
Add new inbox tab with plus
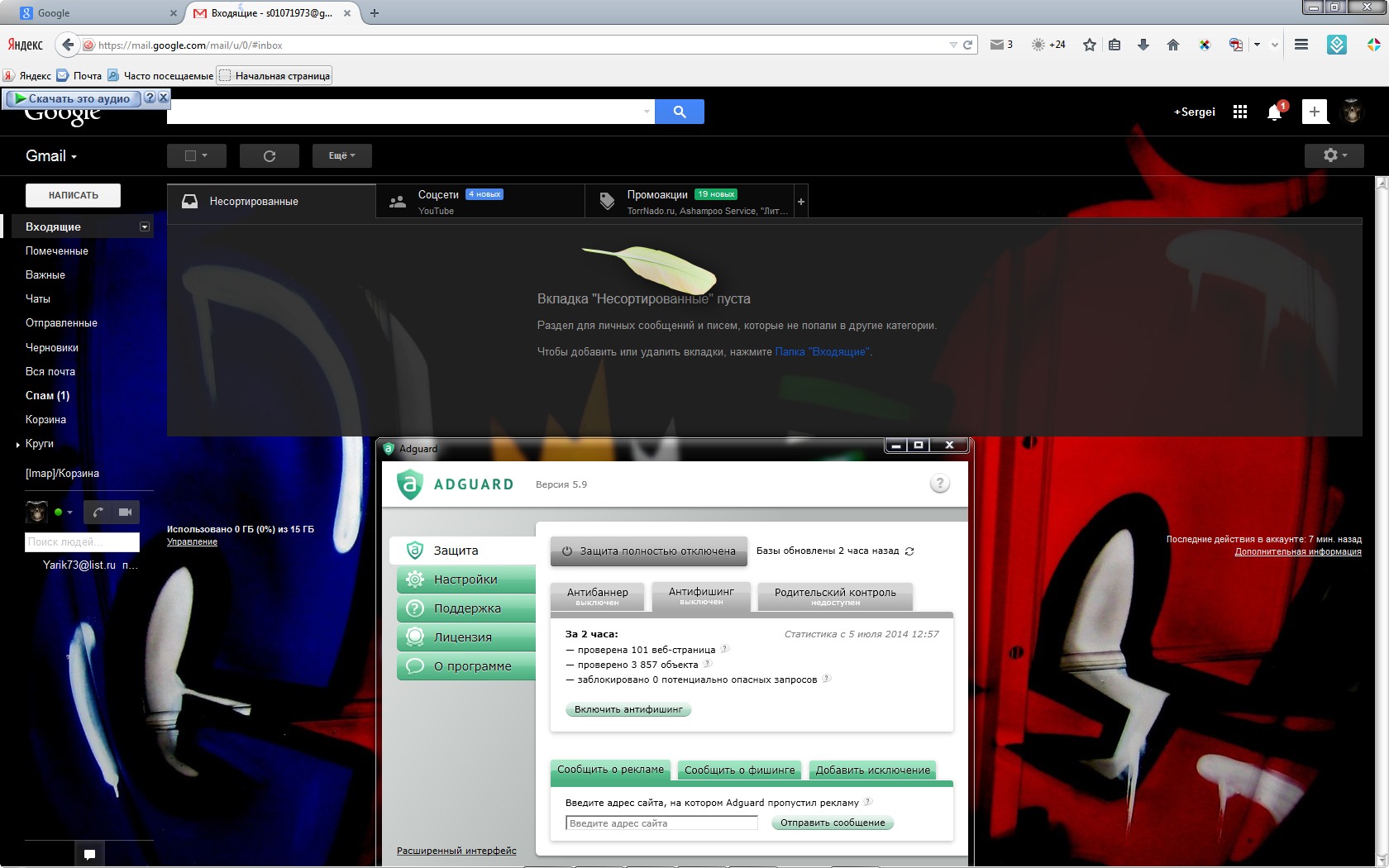[x=800, y=201]
